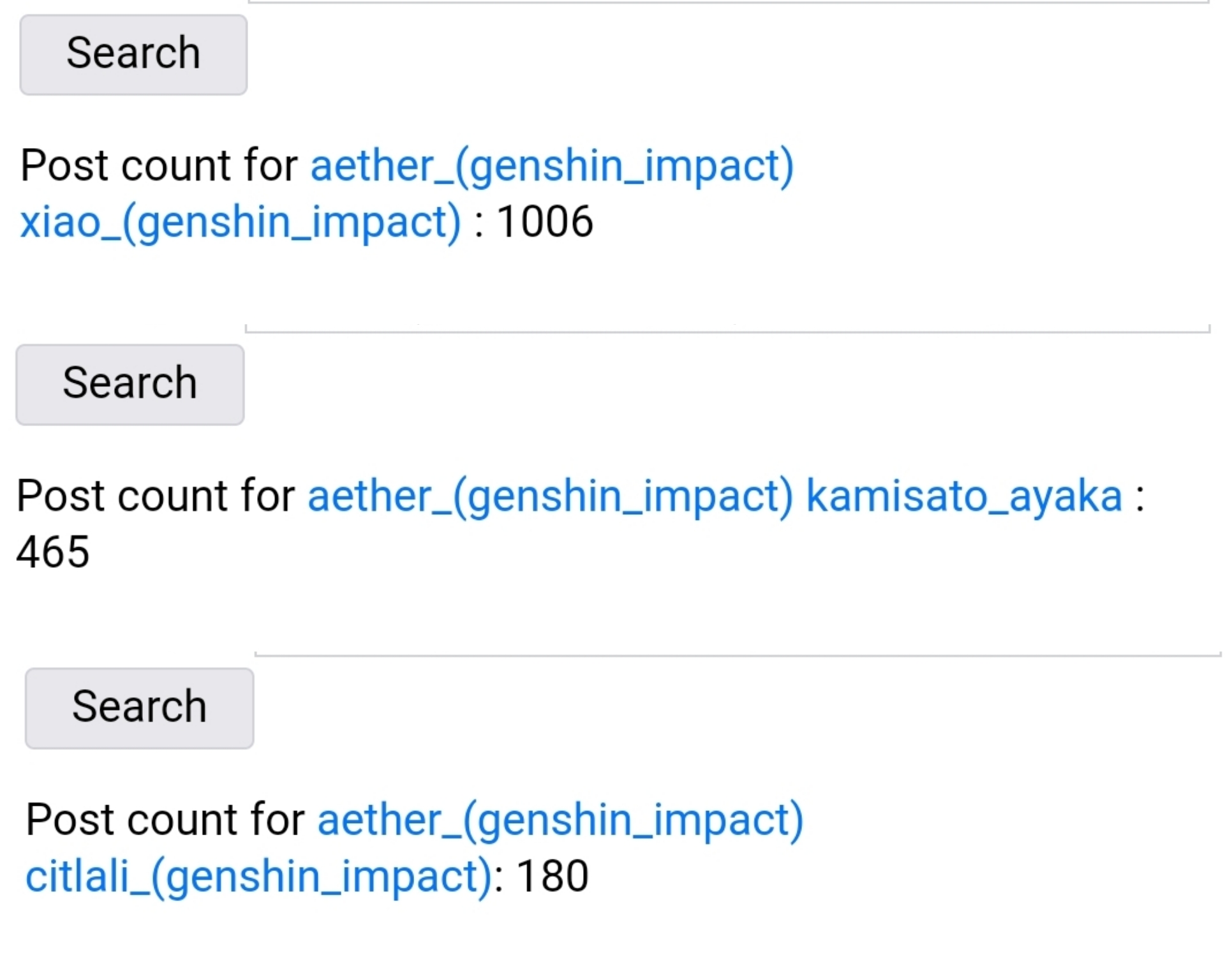This screenshot has height=980, width=1225.
Task: Focus the text field above the second Search button
Action: point(727,325)
